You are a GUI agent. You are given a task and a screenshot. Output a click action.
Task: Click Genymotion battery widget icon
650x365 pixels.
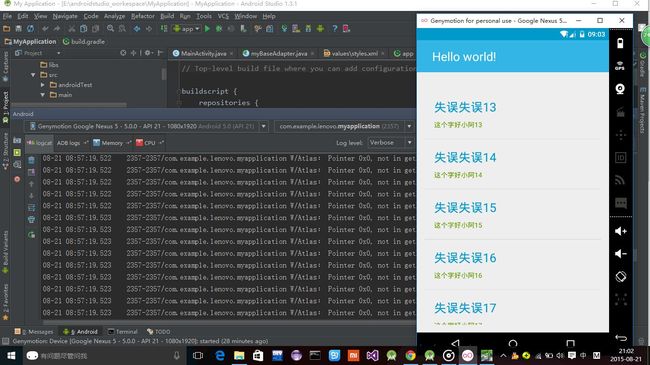620,43
